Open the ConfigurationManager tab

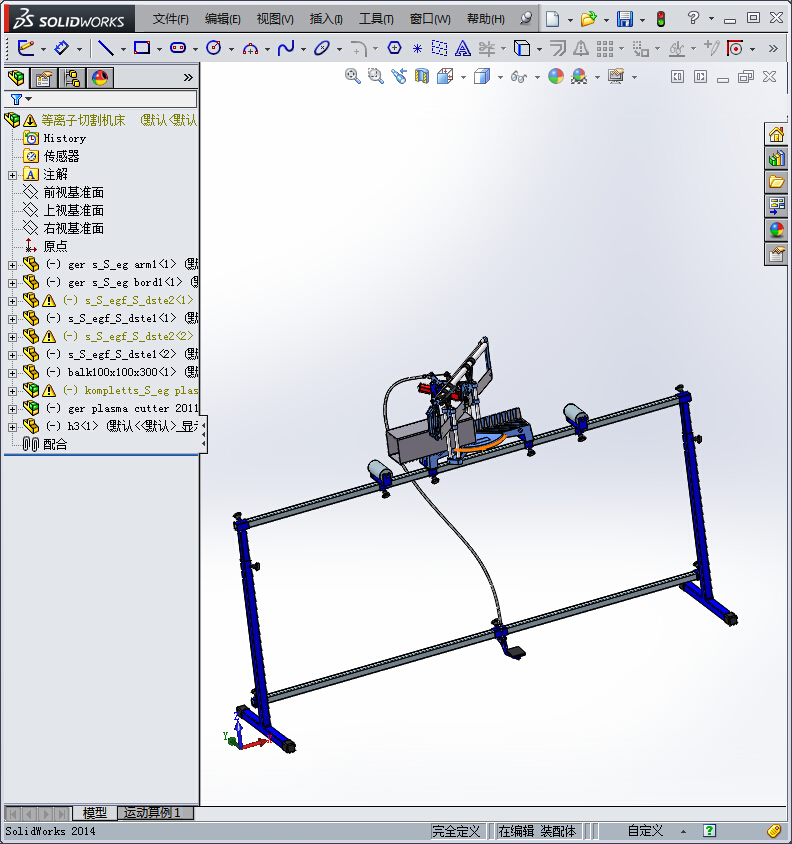(72, 78)
